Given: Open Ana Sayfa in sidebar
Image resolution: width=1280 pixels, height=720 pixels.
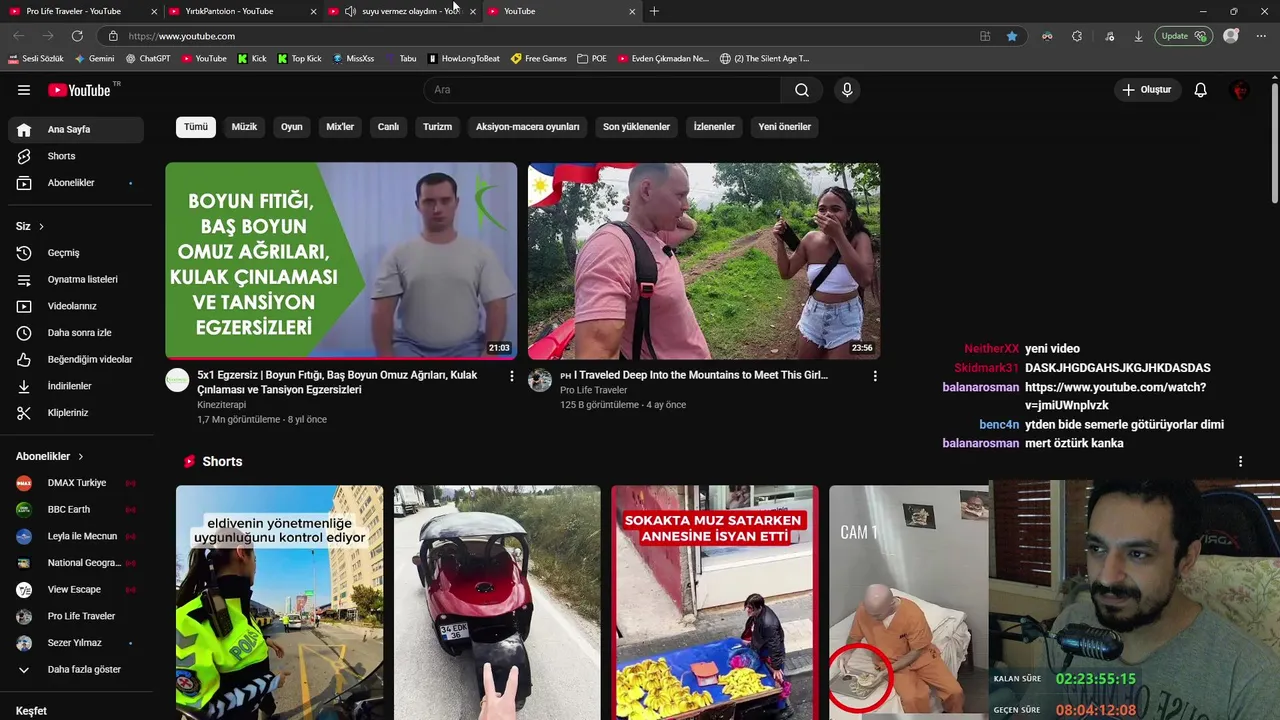Looking at the screenshot, I should point(76,130).
